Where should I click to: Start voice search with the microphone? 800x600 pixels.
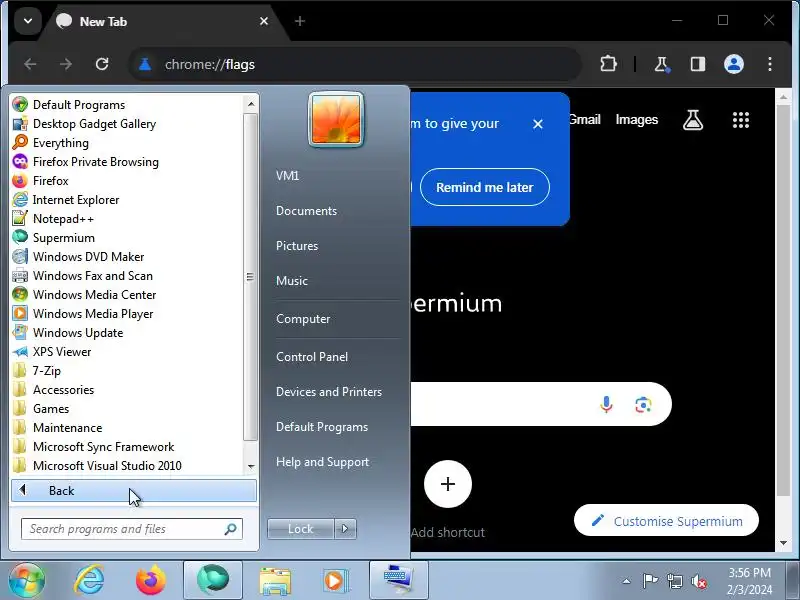[x=606, y=405]
